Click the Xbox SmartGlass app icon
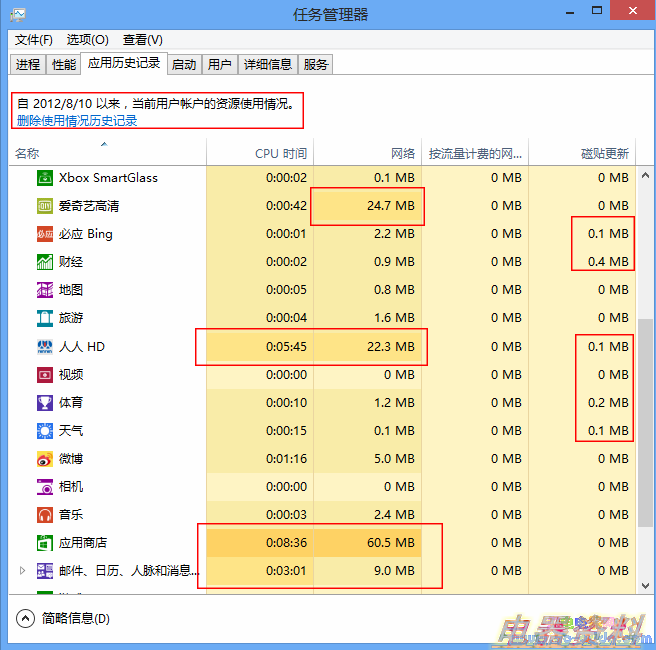Image resolution: width=656 pixels, height=650 pixels. [45, 178]
